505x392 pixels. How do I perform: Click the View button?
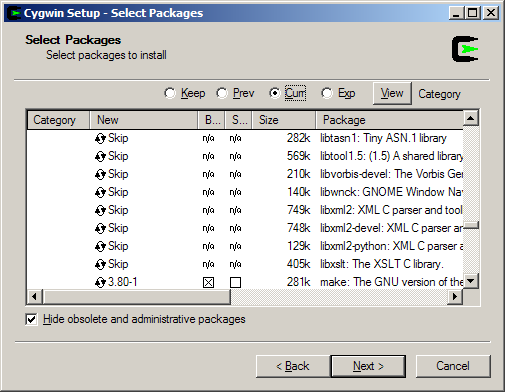click(x=392, y=93)
